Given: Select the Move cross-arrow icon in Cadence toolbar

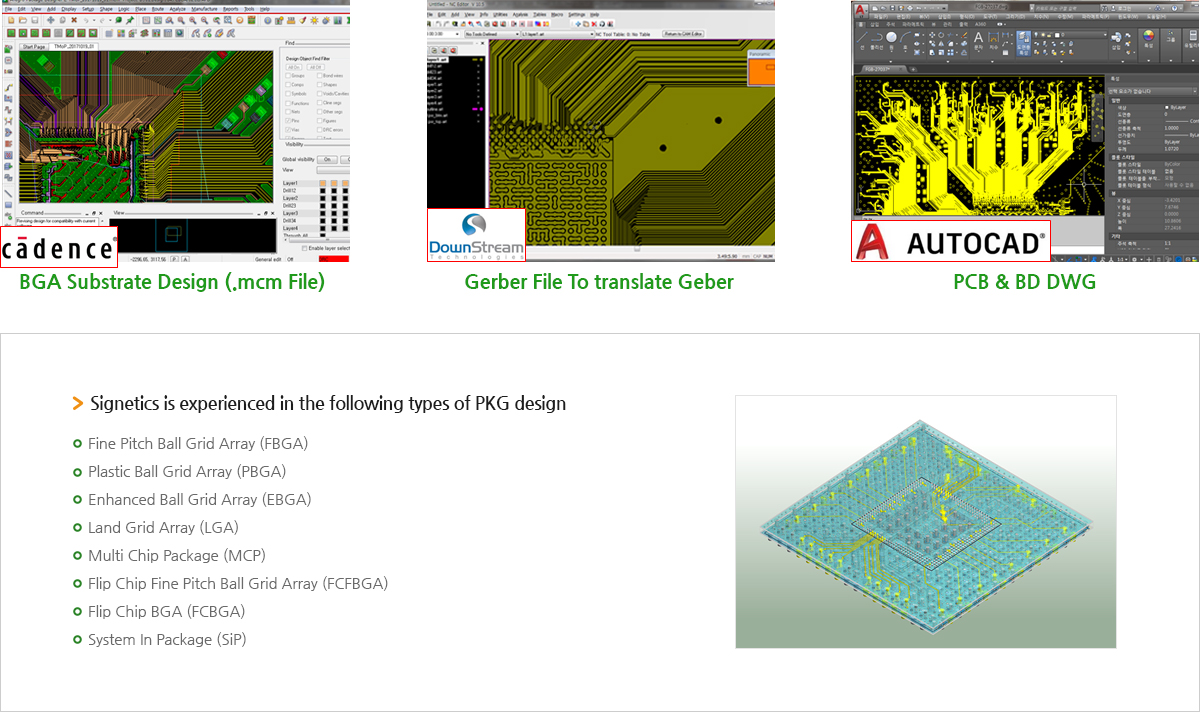Looking at the screenshot, I should 51,20.
